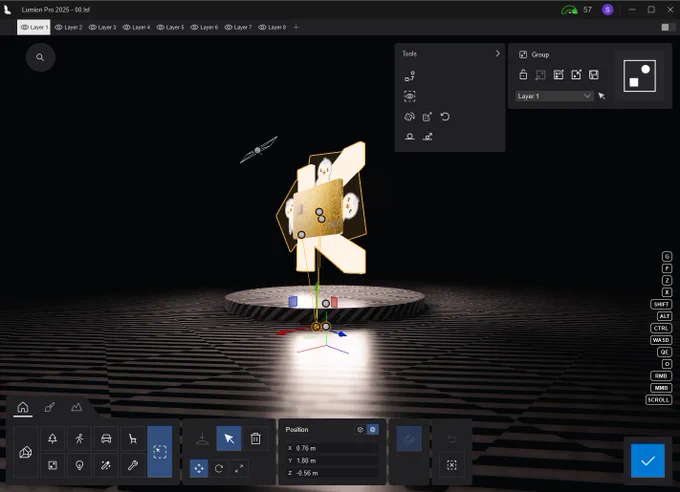Click the all-categories selection frame button
680x492 pixels.
(x=160, y=452)
